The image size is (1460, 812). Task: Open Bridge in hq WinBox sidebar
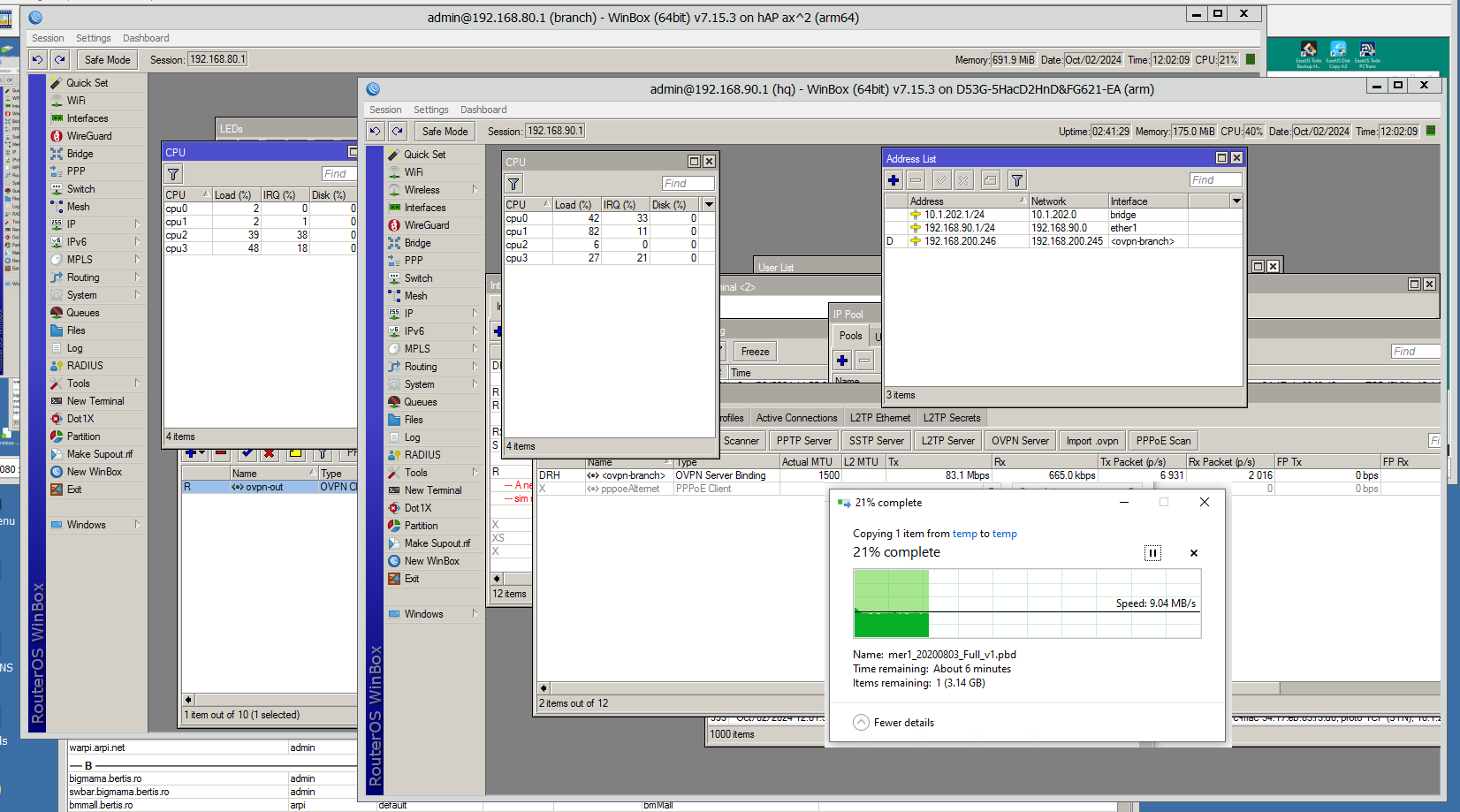pos(417,243)
